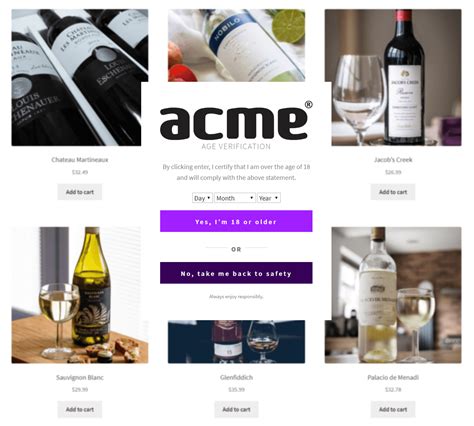This screenshot has width=474, height=426.
Task: Add Palacio de Menadi to cart
Action: point(393,409)
